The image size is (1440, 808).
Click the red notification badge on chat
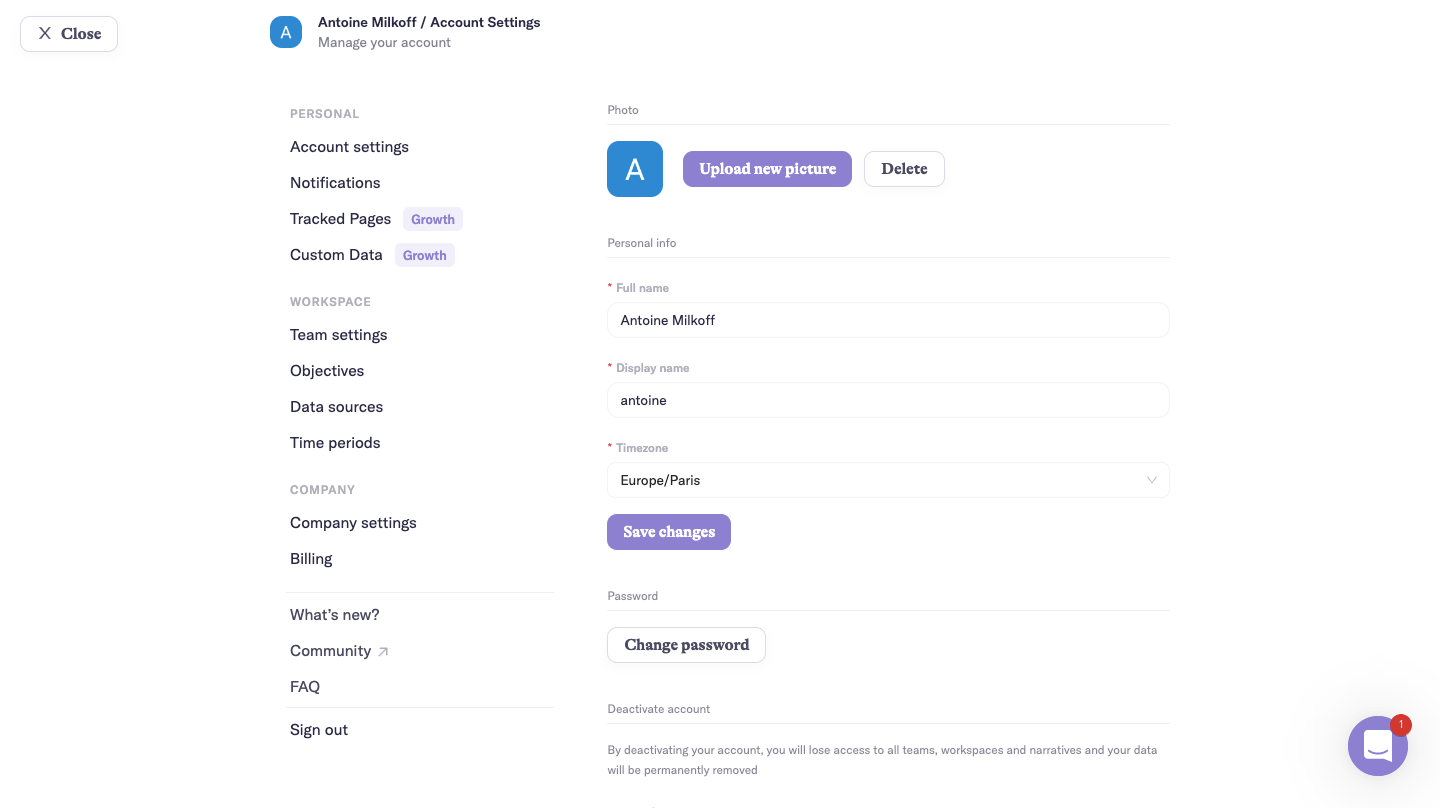[x=1400, y=725]
